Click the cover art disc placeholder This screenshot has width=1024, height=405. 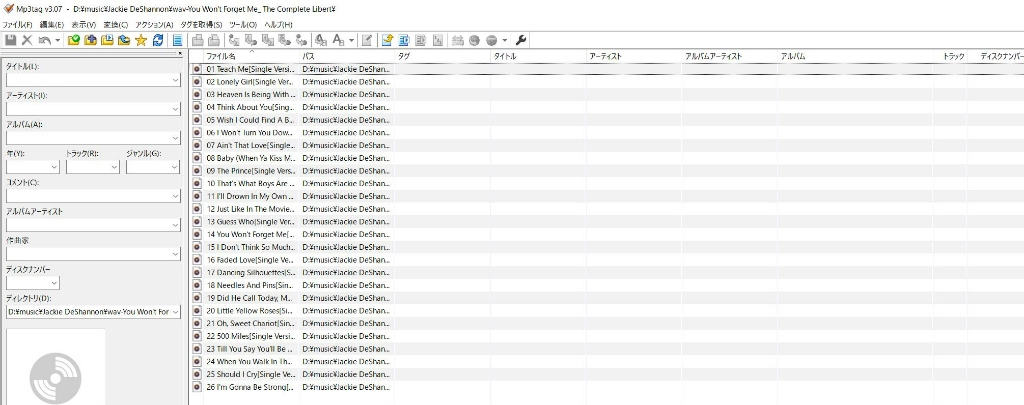pyautogui.click(x=56, y=378)
